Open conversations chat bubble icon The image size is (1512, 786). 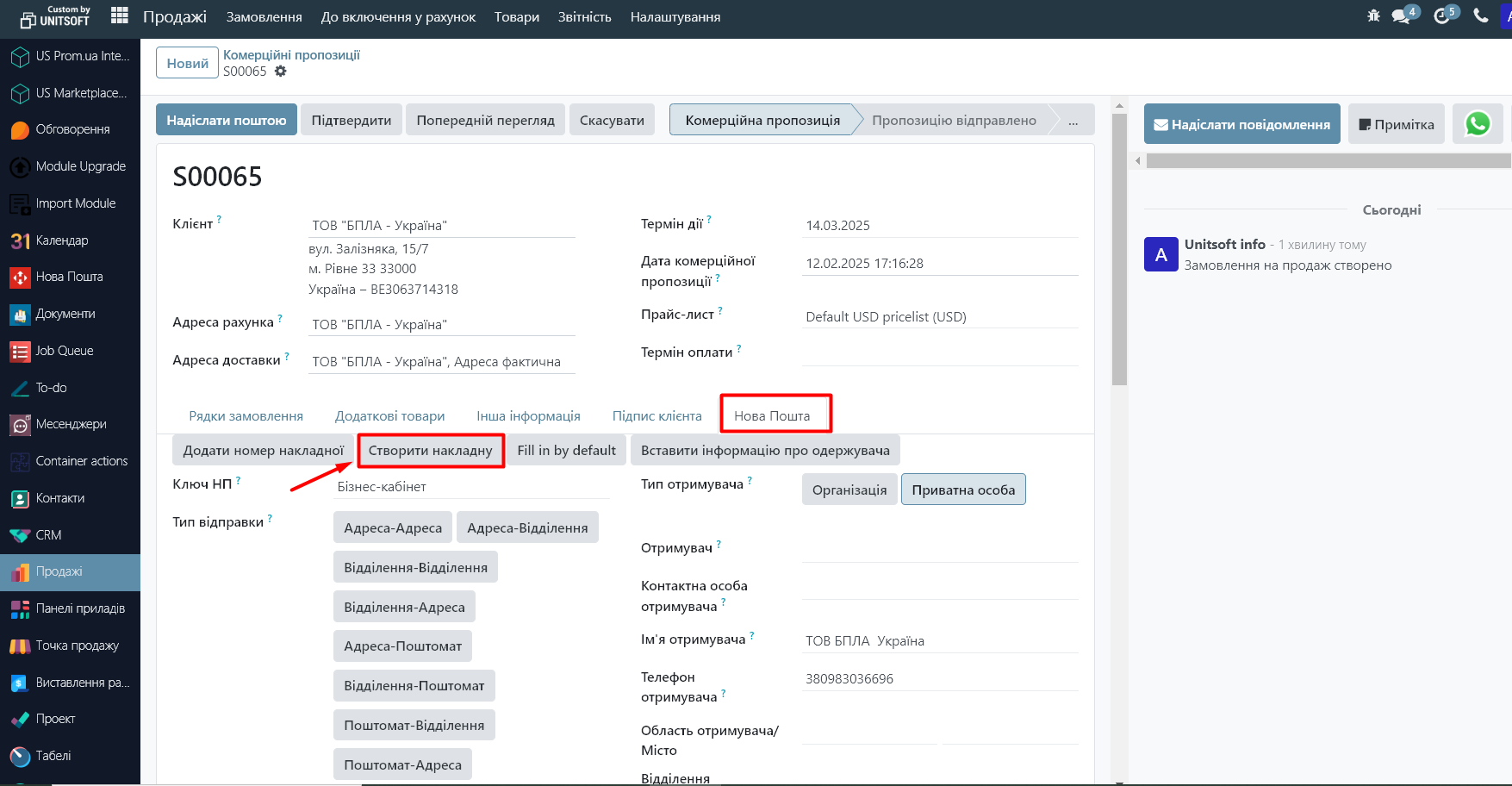tap(1403, 16)
